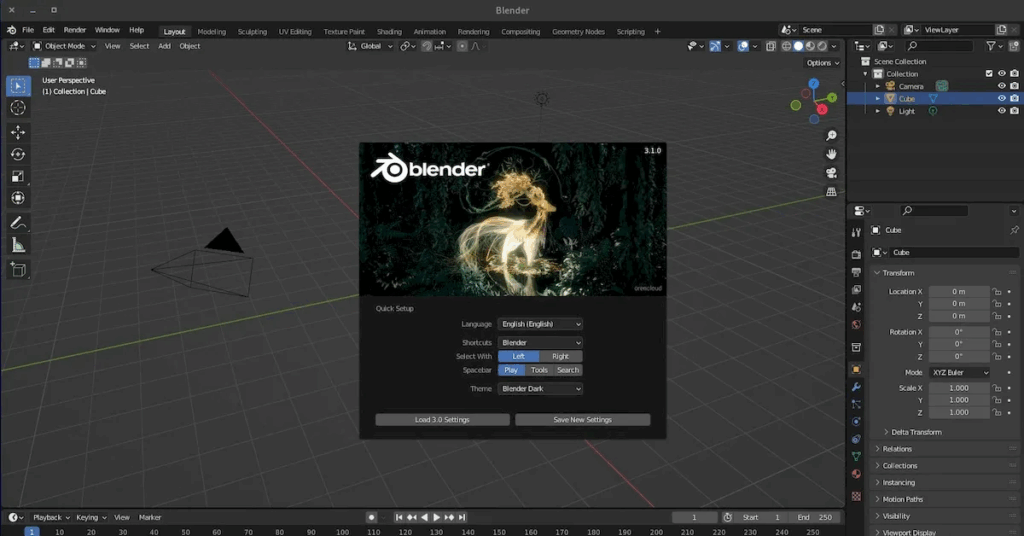Open the XYZ Euler rotation mode dropdown
This screenshot has width=1024, height=536.
[959, 373]
